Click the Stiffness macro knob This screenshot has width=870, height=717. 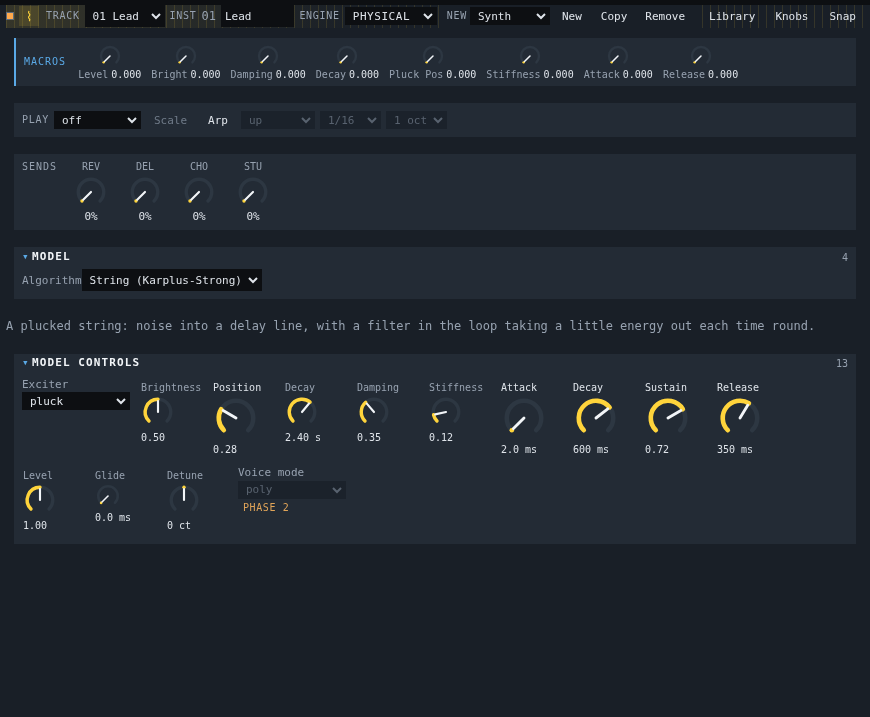[x=529, y=57]
